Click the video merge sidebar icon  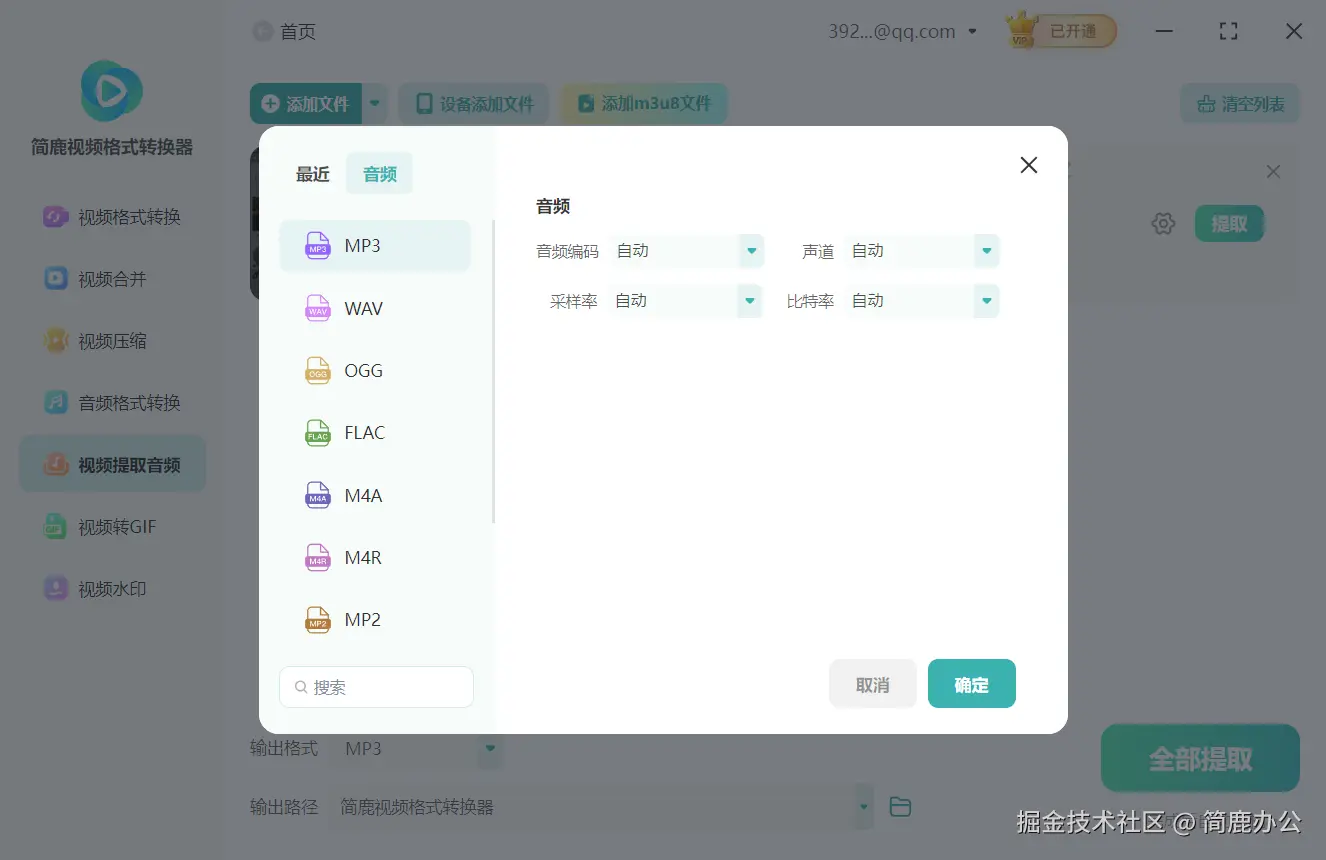tap(55, 279)
